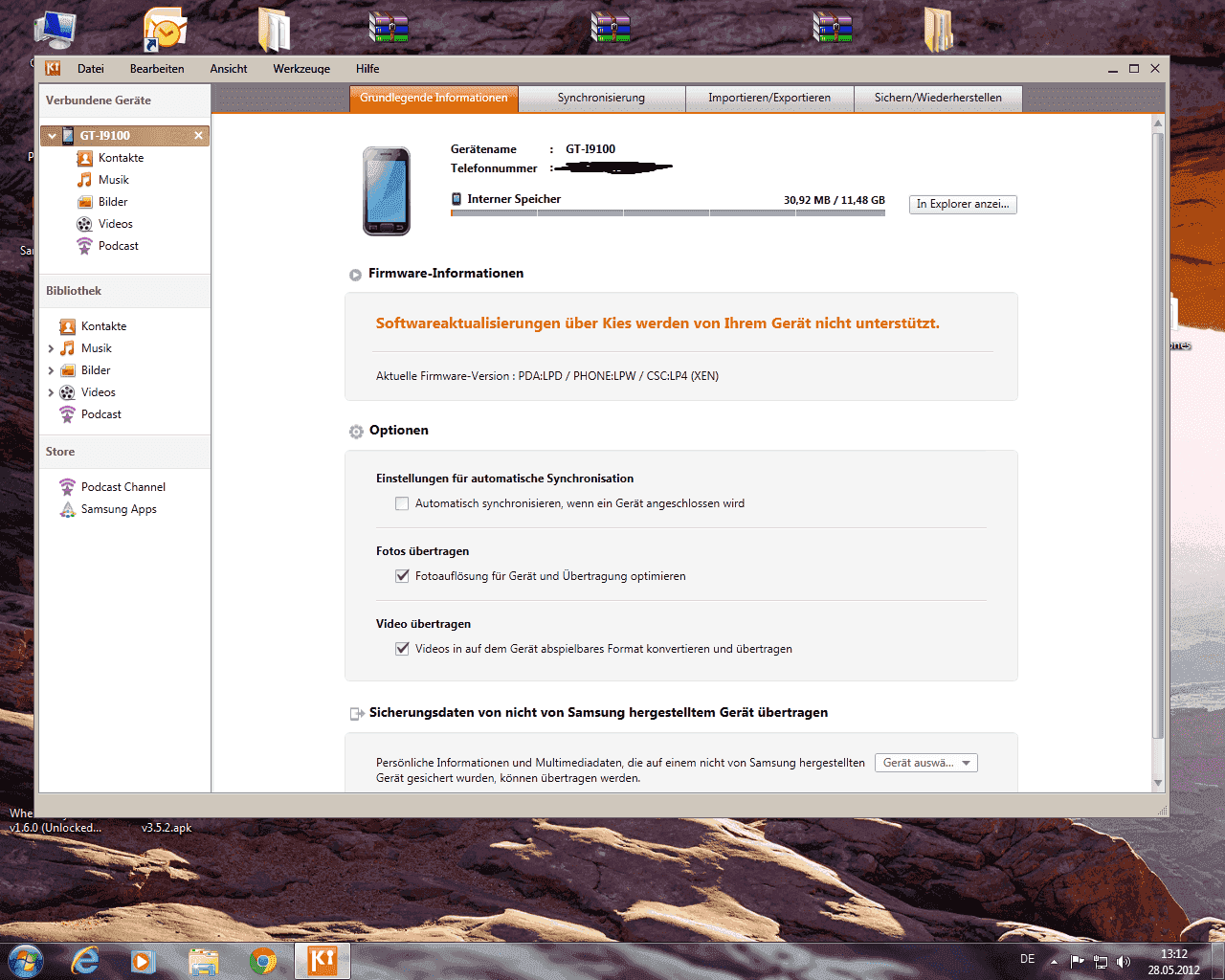Open Windows Media Player from taskbar
The width and height of the screenshot is (1225, 980).
tap(144, 961)
